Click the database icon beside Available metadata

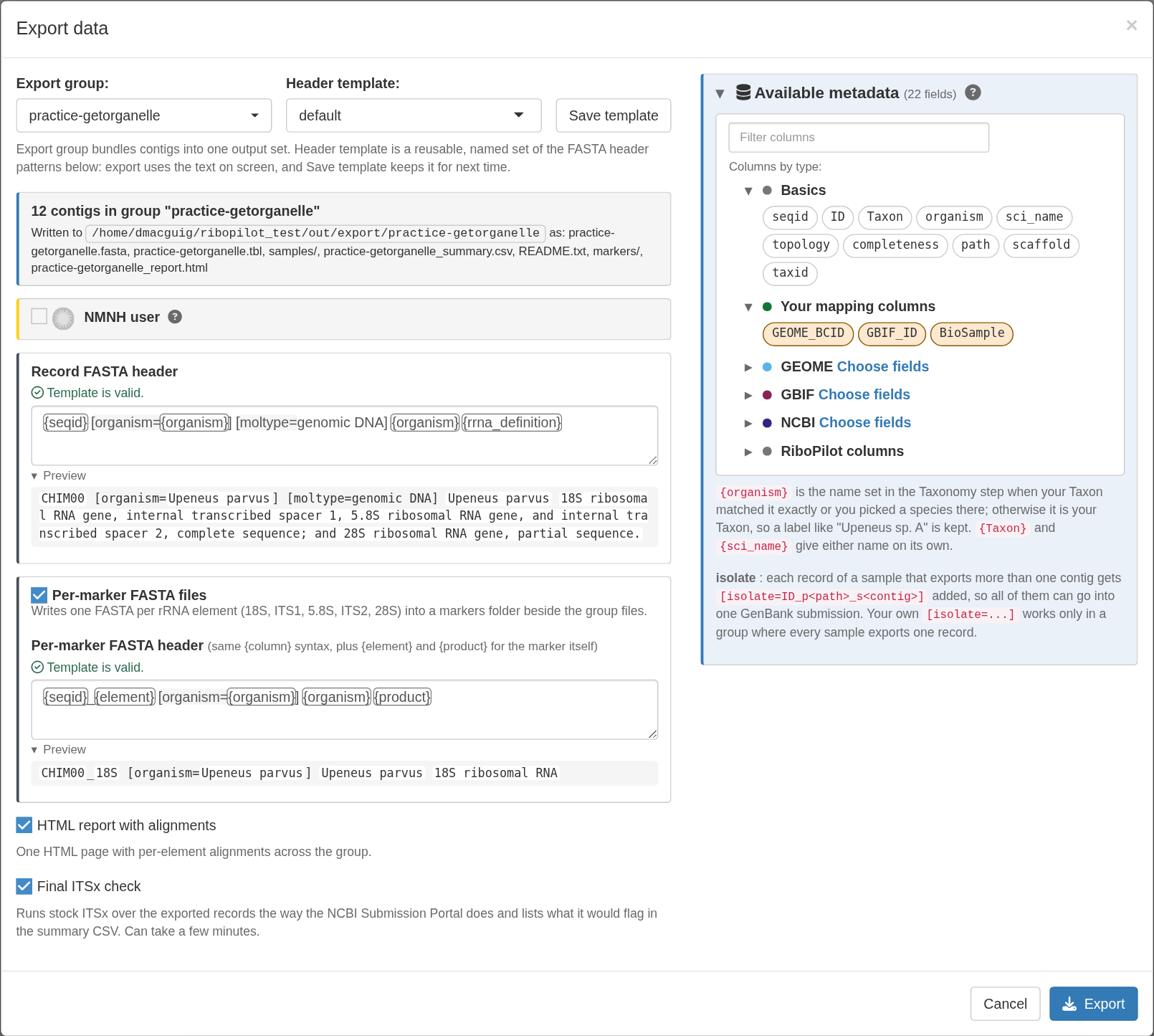pyautogui.click(x=743, y=92)
